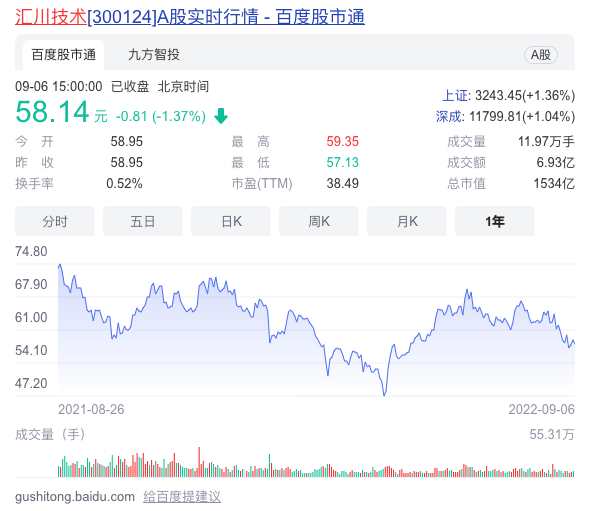Select the 日K chart tab
Image resolution: width=592 pixels, height=511 pixels.
(x=231, y=221)
